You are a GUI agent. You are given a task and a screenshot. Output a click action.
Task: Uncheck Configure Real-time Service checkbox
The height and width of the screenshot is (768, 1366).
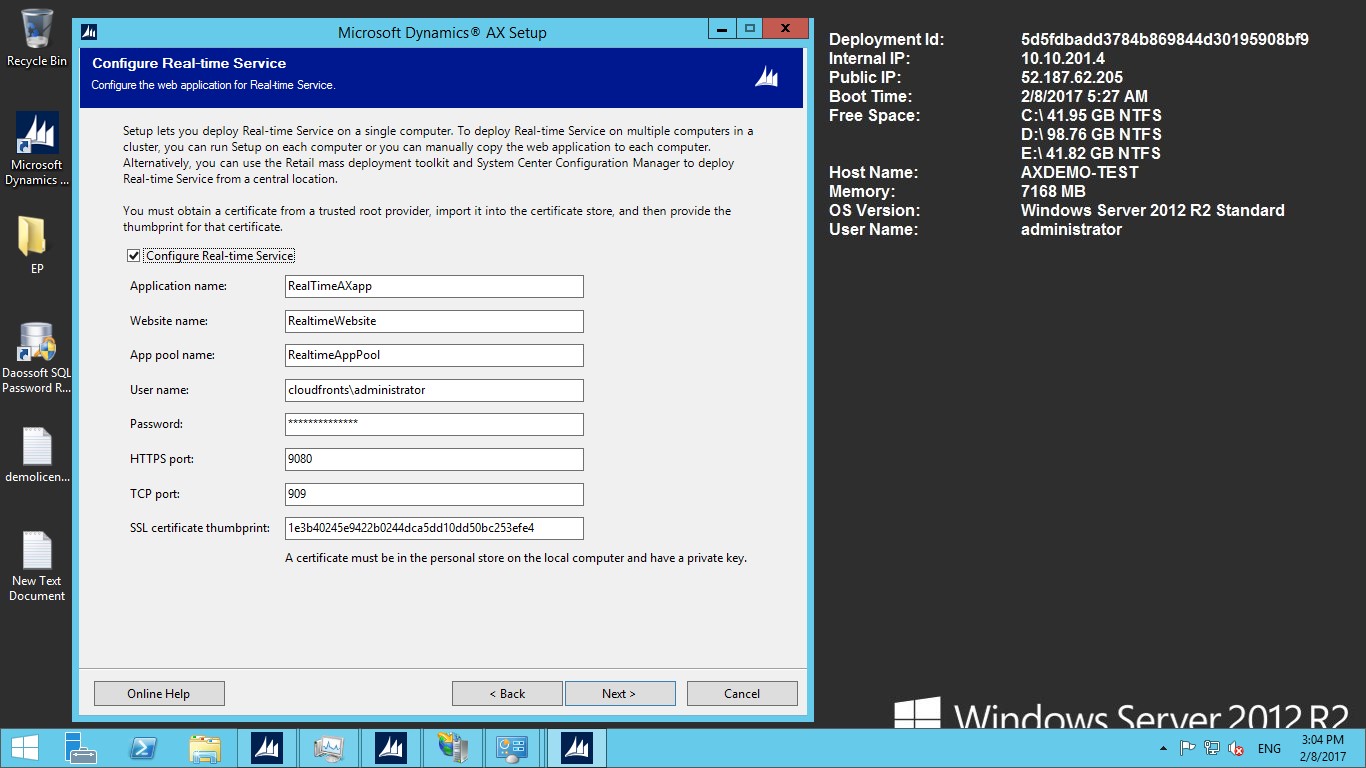tap(134, 256)
